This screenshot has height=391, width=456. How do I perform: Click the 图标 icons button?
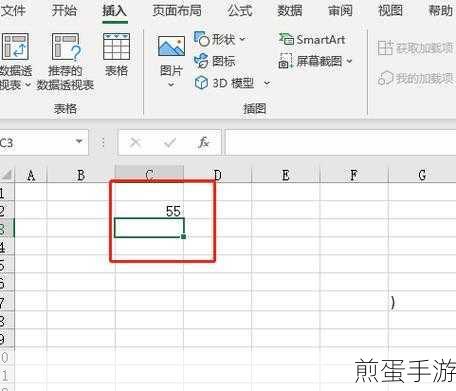[x=215, y=61]
